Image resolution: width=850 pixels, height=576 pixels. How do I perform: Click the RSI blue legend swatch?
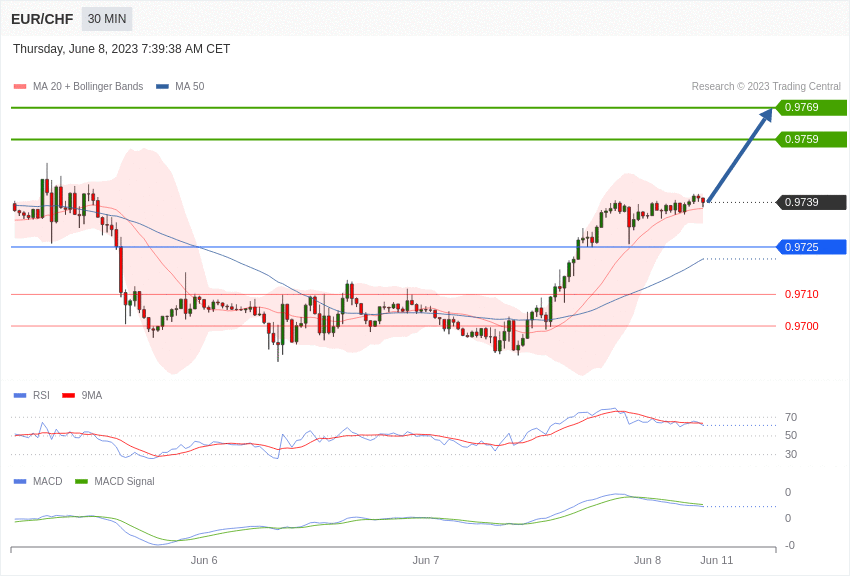click(20, 396)
